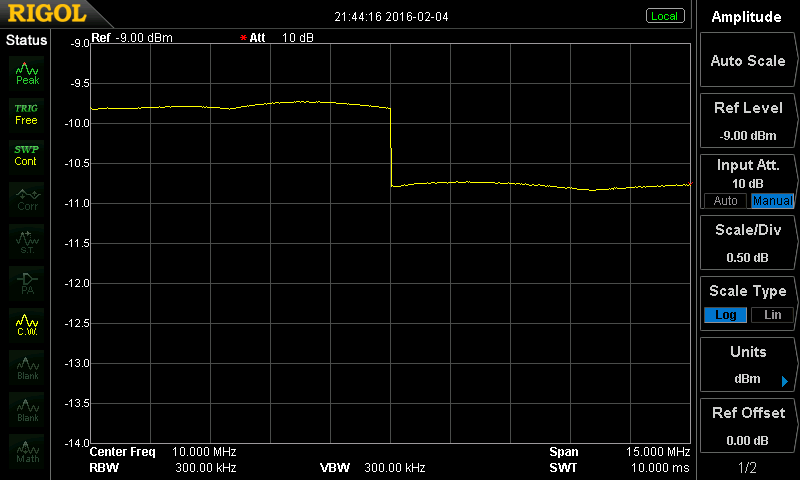Go to menu page 1/2 indicator
Viewport: 800px width, 480px height.
tap(748, 468)
